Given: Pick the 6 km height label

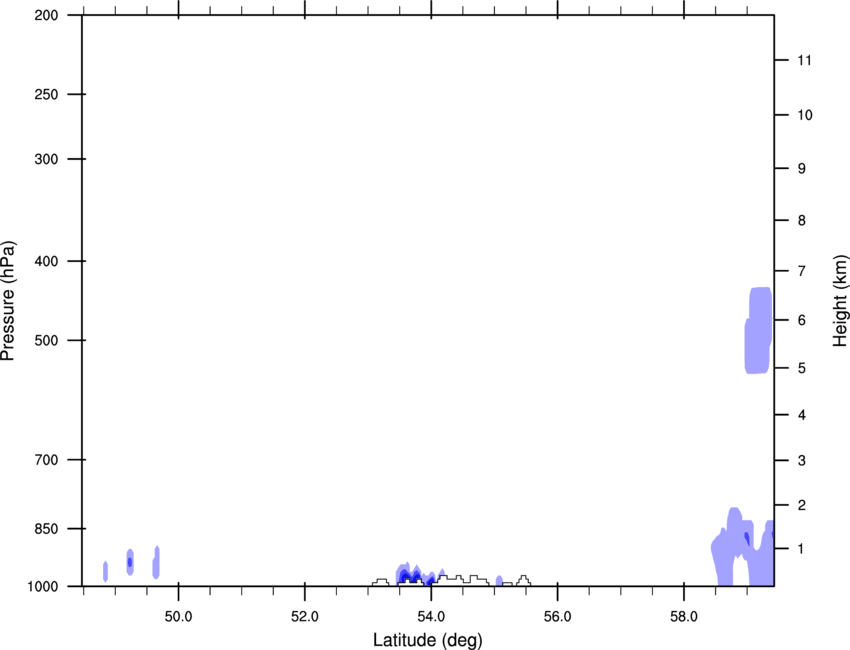Looking at the screenshot, I should tap(802, 320).
